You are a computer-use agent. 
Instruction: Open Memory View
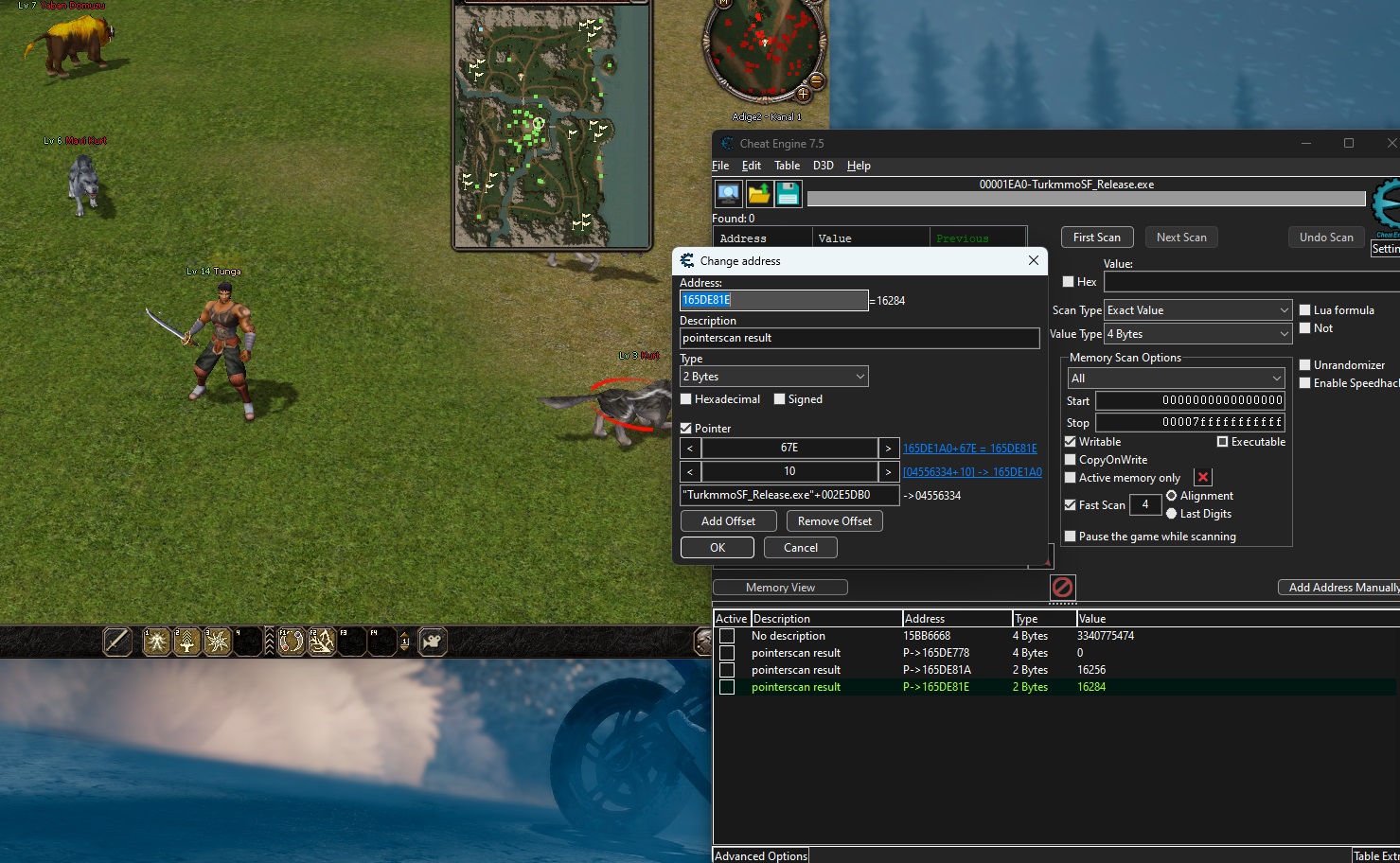pos(780,588)
